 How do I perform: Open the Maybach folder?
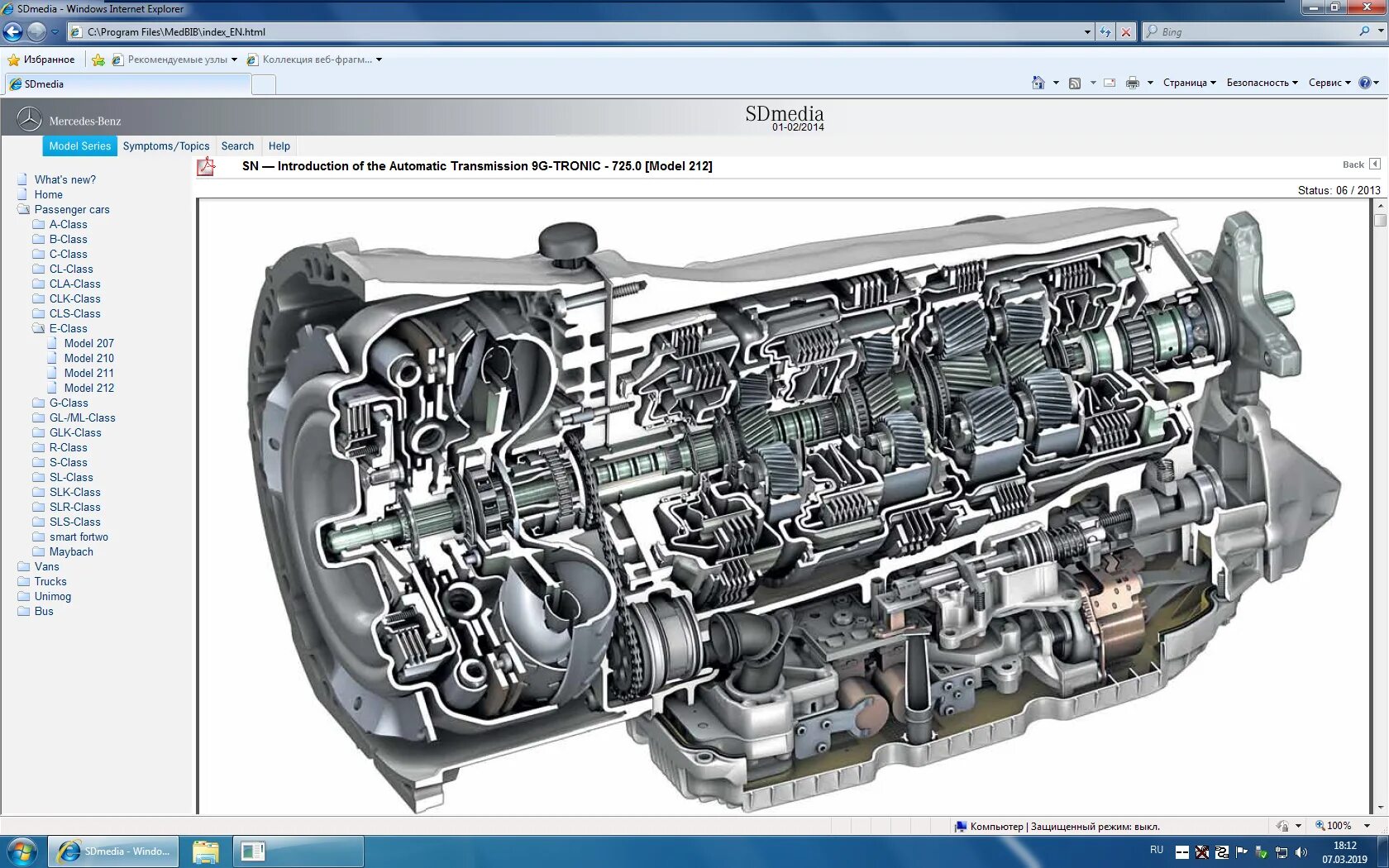tap(71, 552)
